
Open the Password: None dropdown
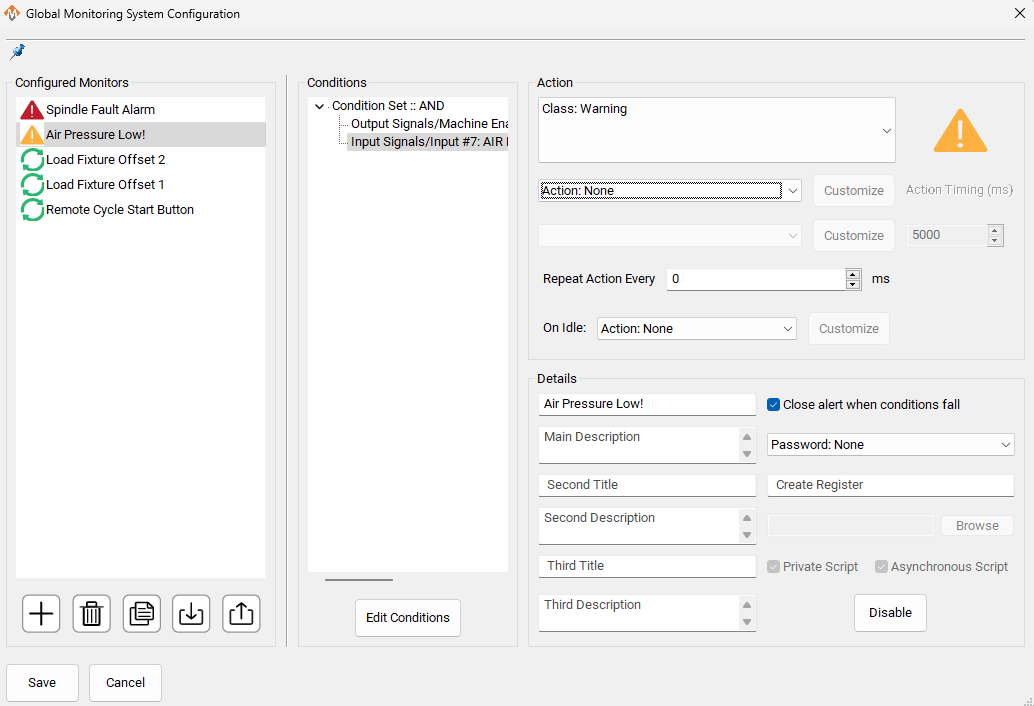coord(890,445)
